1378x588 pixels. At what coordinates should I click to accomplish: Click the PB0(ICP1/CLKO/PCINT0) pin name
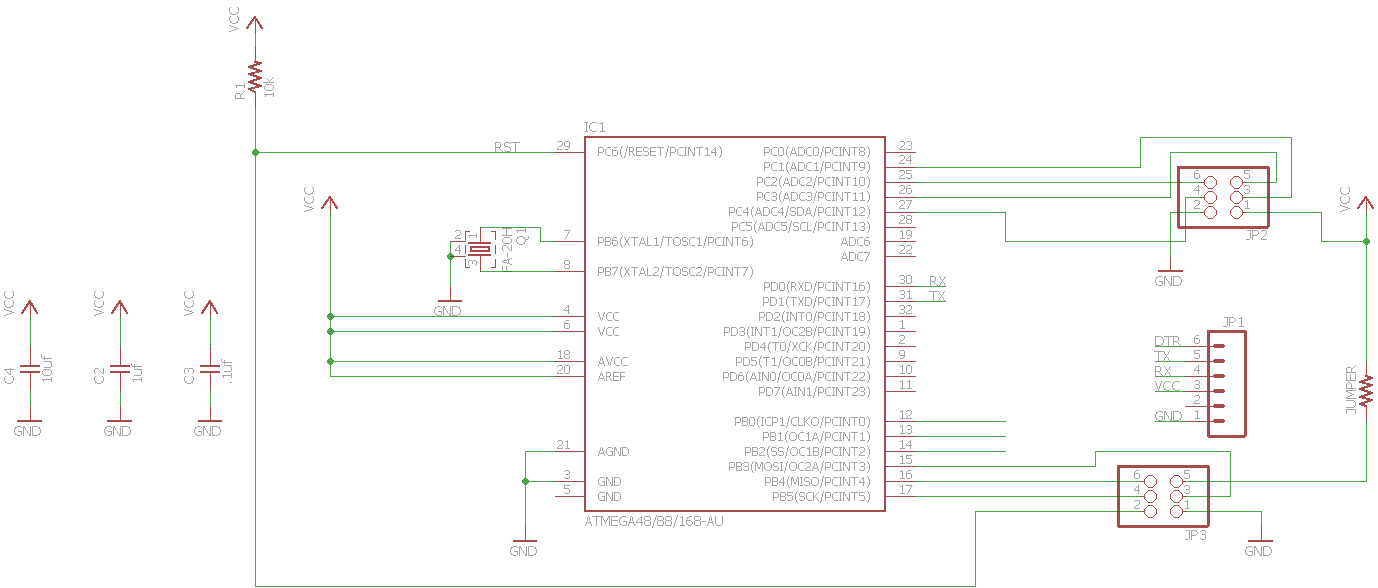pos(802,422)
